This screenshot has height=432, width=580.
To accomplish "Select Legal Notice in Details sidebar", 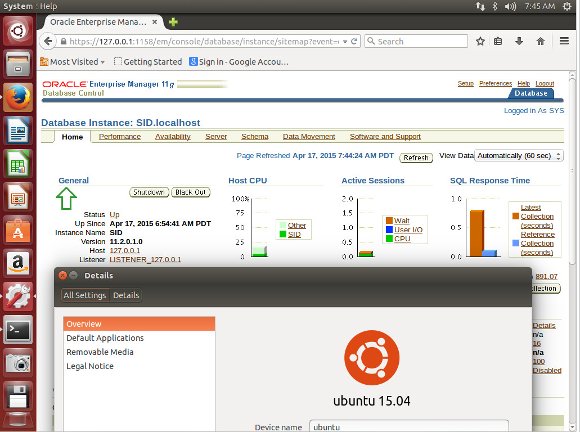I will [139, 366].
